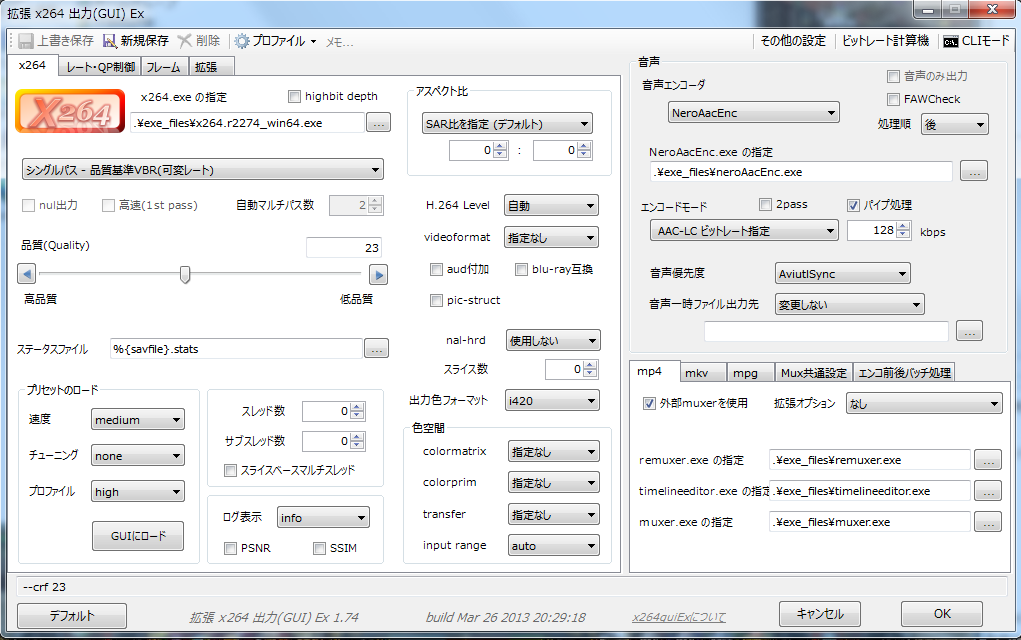Open Mux共通設定 tab
1021x640 pixels.
(x=813, y=372)
